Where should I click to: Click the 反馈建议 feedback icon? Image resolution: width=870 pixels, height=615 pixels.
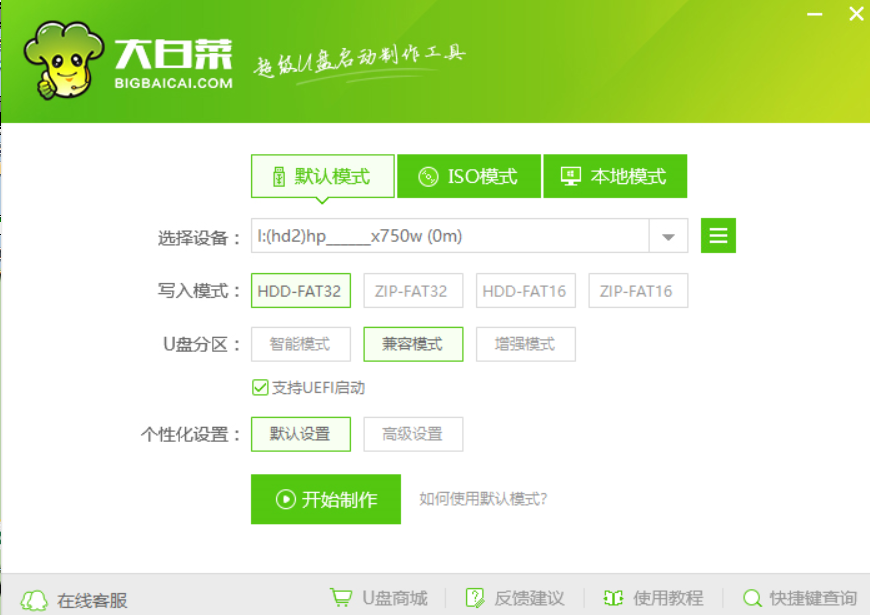(474, 598)
